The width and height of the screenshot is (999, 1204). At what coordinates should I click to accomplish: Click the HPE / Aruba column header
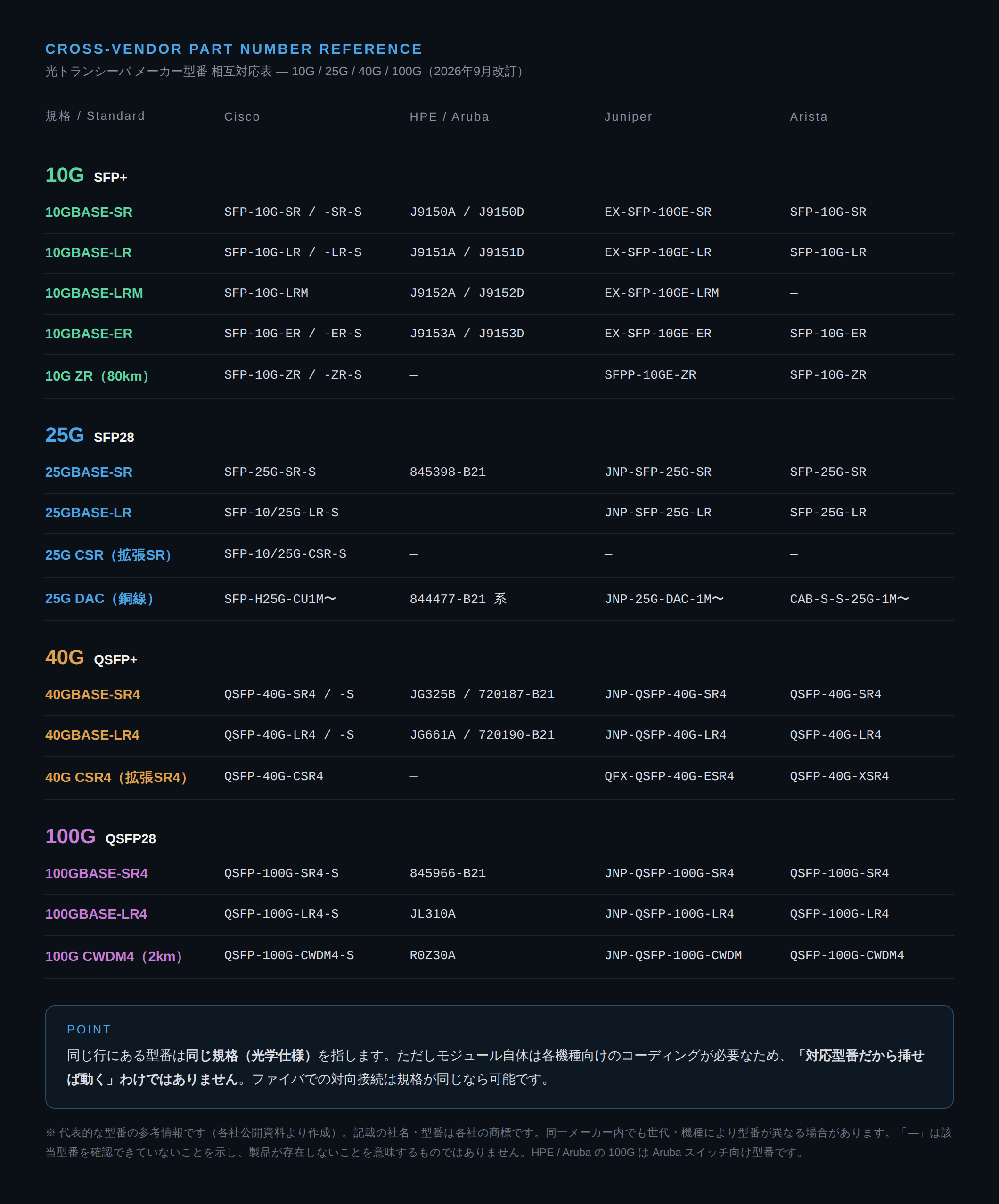click(x=449, y=117)
